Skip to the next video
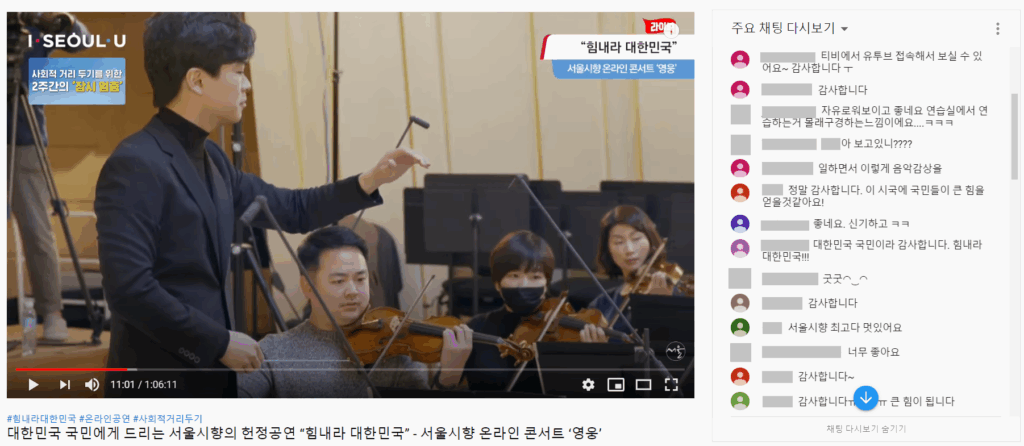The image size is (1024, 446). (x=65, y=385)
